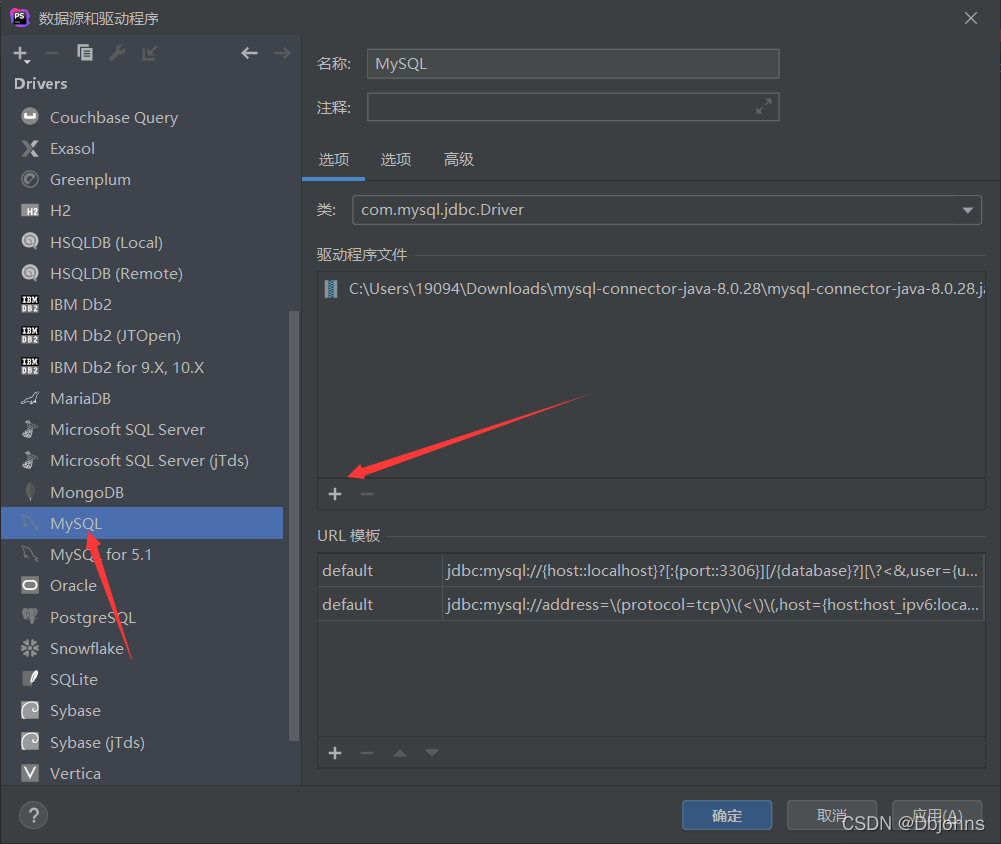Click the make global arrow icon
This screenshot has width=1001, height=844.
coord(149,53)
